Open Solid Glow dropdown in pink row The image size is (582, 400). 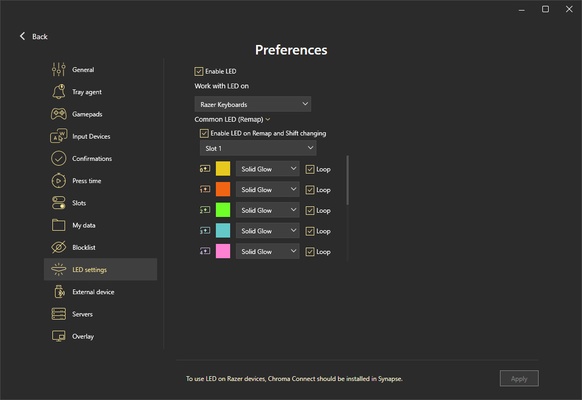(x=268, y=252)
